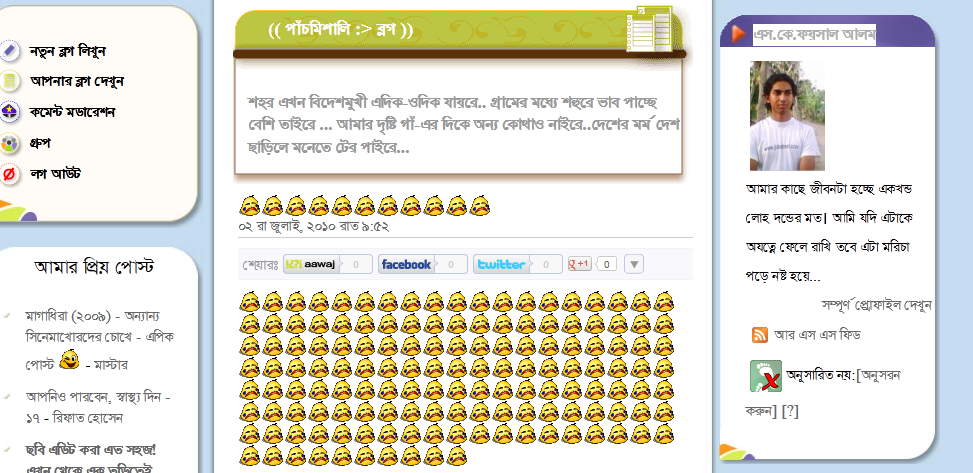
Task: Click the author bio text আমার কাছে জীবনটা
Action: coord(828,232)
